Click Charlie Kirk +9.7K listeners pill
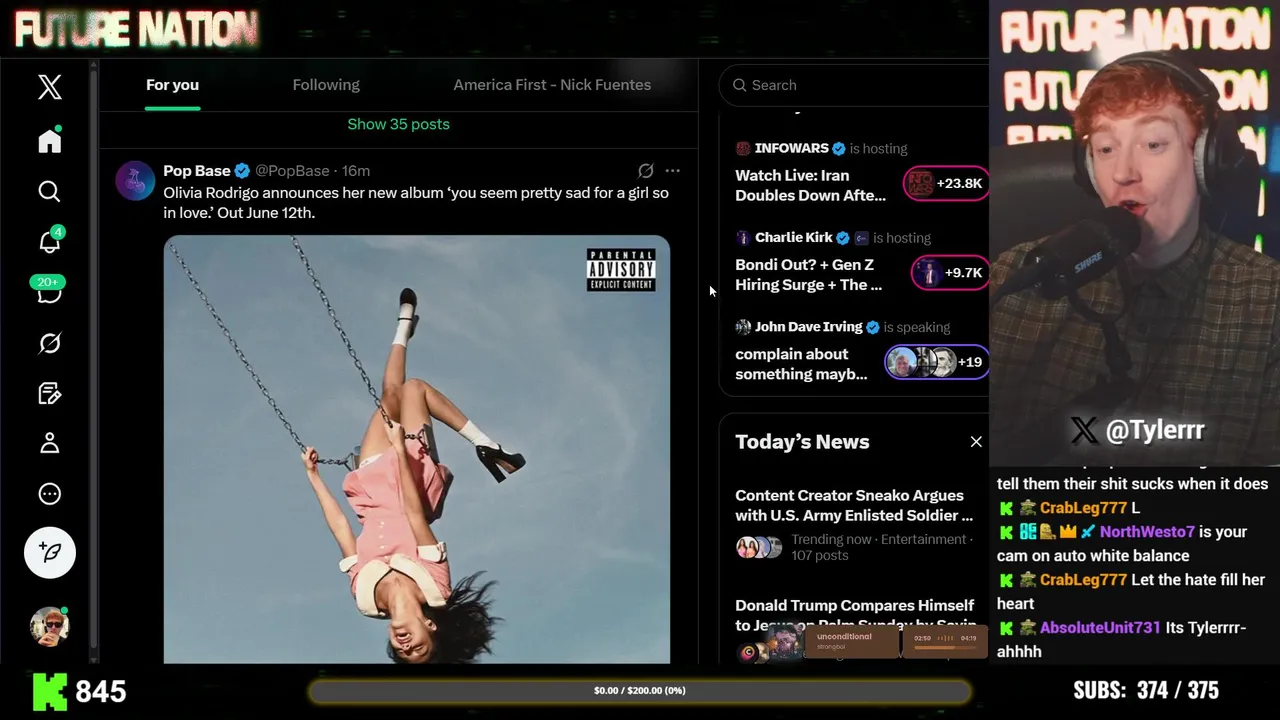The width and height of the screenshot is (1280, 720). pyautogui.click(x=950, y=272)
